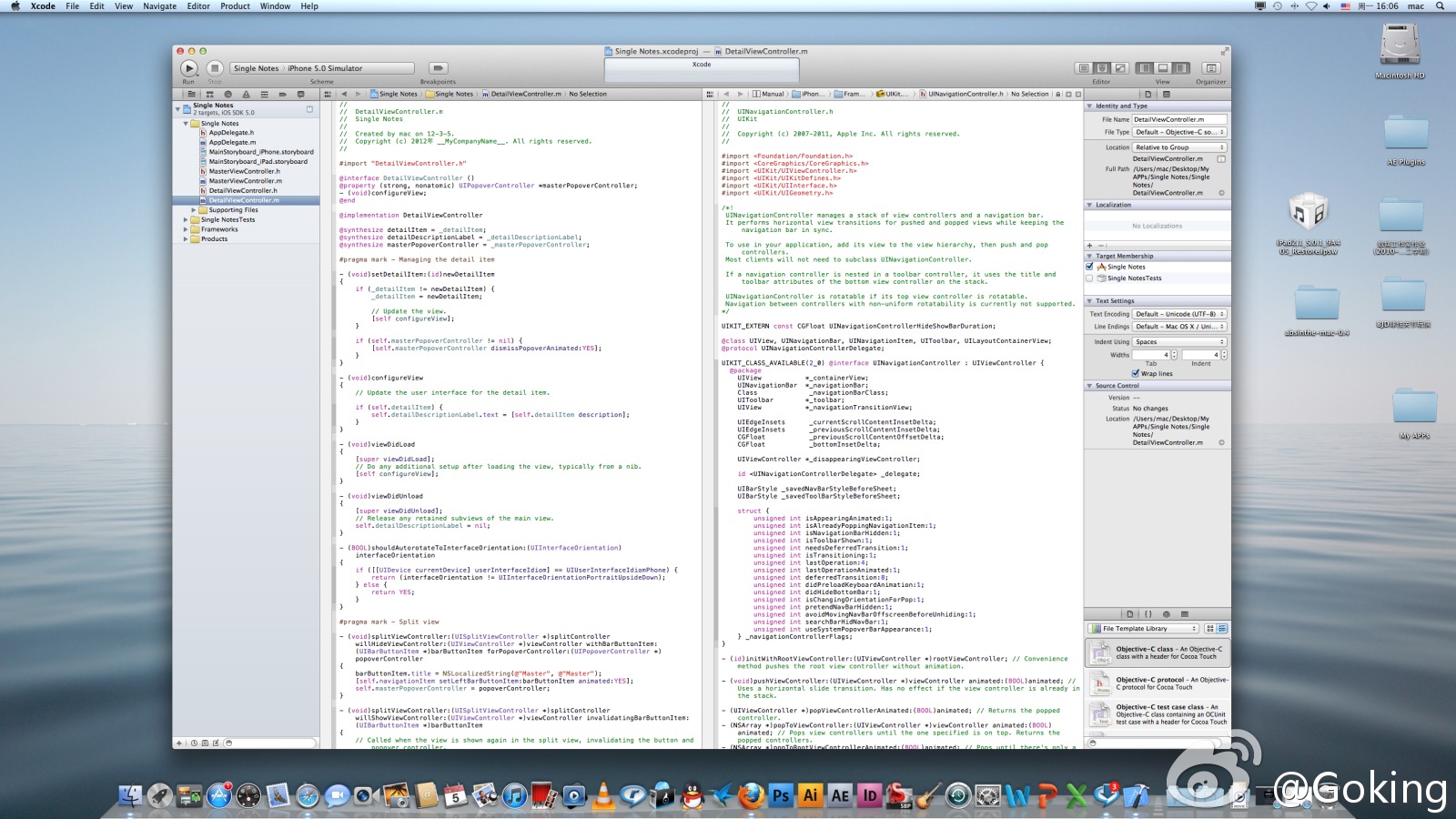
Task: Check Single NotesTests target membership
Action: pos(1090,278)
